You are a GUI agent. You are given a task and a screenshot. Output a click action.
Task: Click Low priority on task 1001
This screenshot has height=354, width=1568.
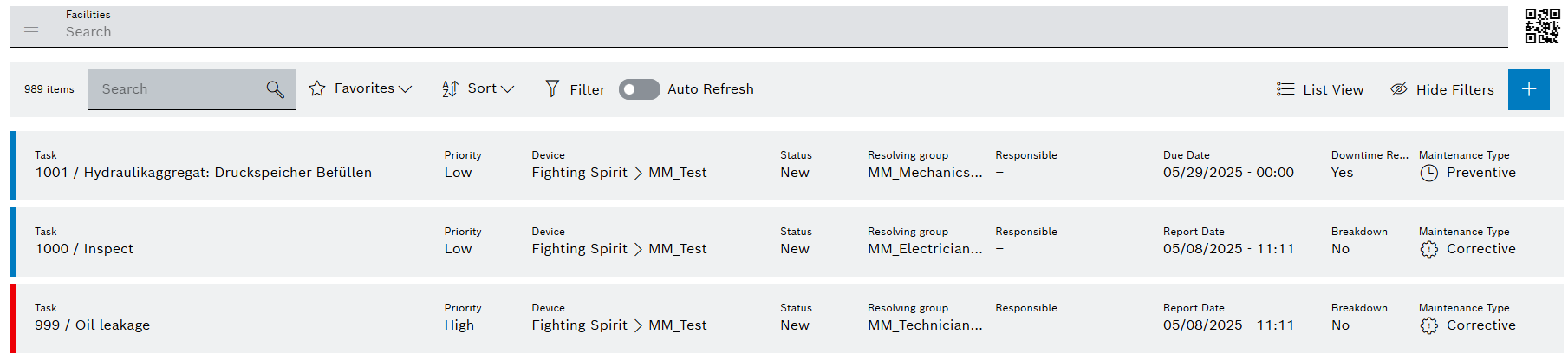(459, 173)
